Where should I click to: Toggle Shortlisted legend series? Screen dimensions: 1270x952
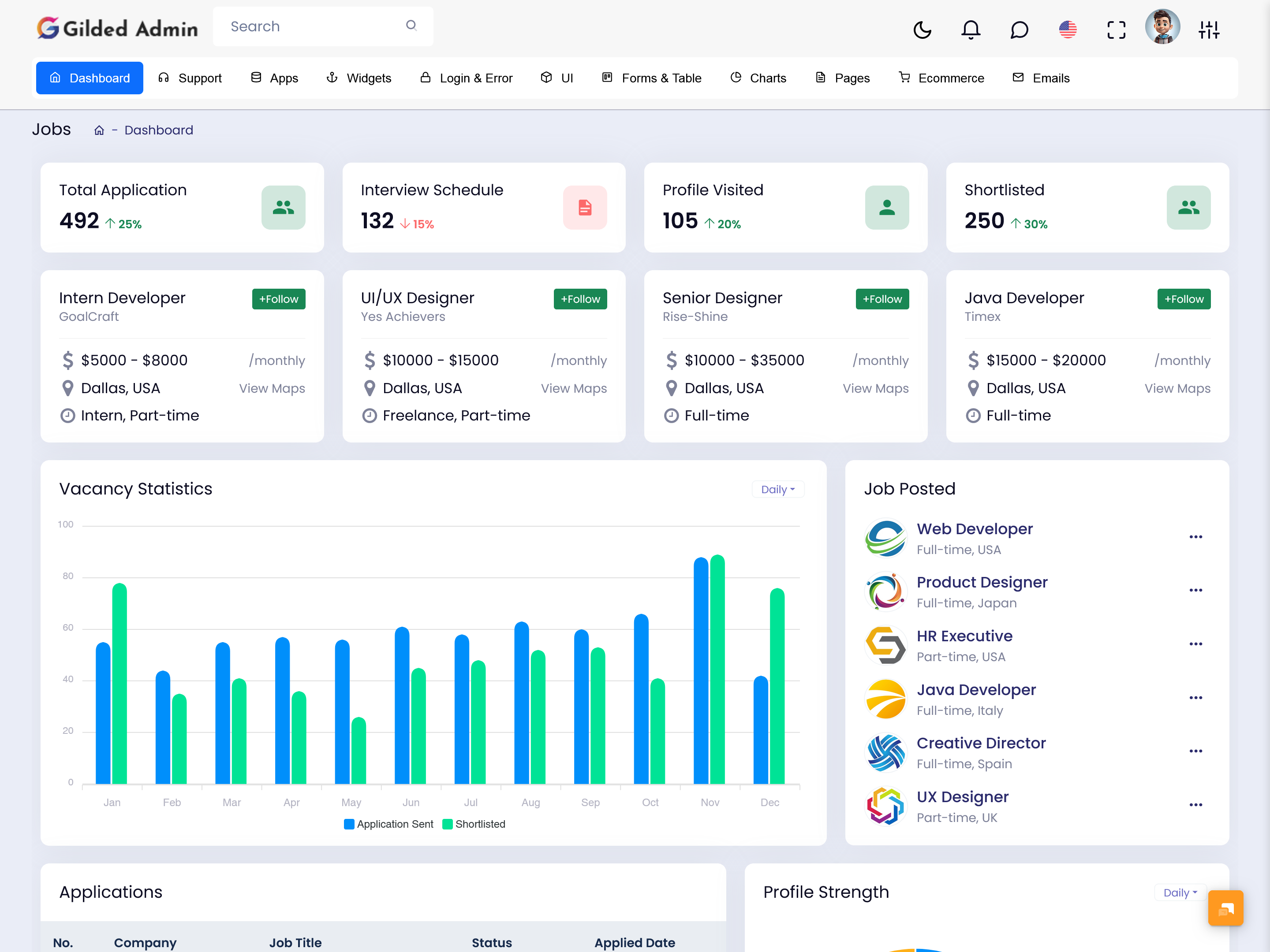click(474, 824)
